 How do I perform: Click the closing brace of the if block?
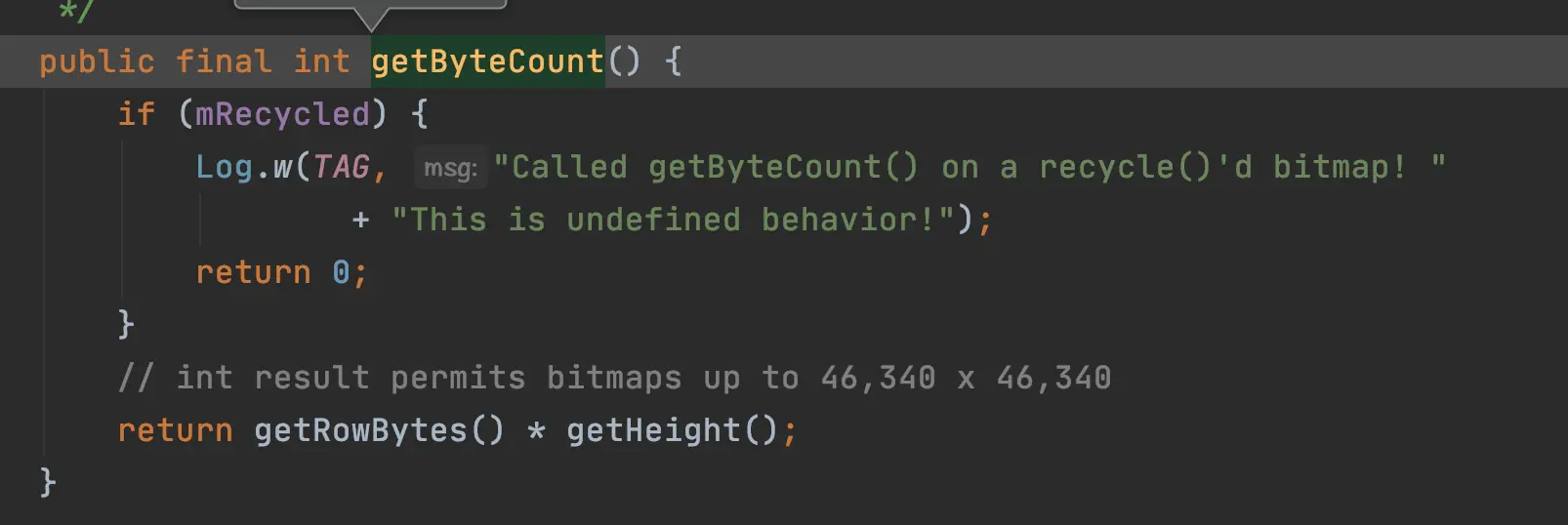126,324
